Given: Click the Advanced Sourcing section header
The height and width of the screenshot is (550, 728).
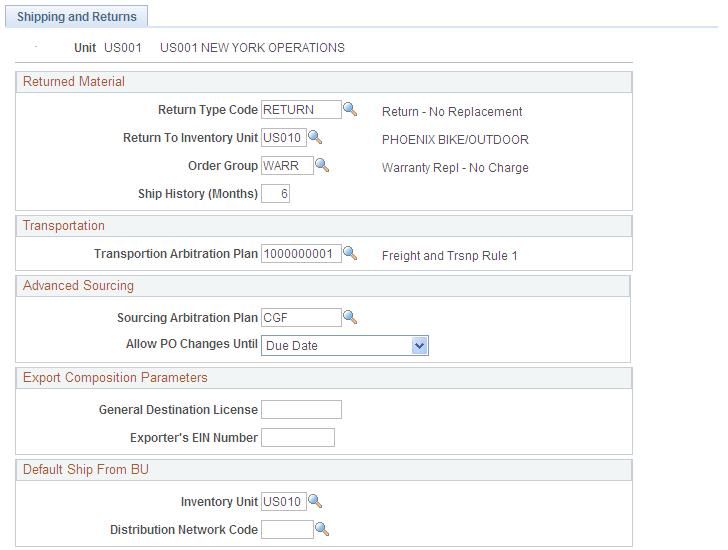Looking at the screenshot, I should [323, 285].
